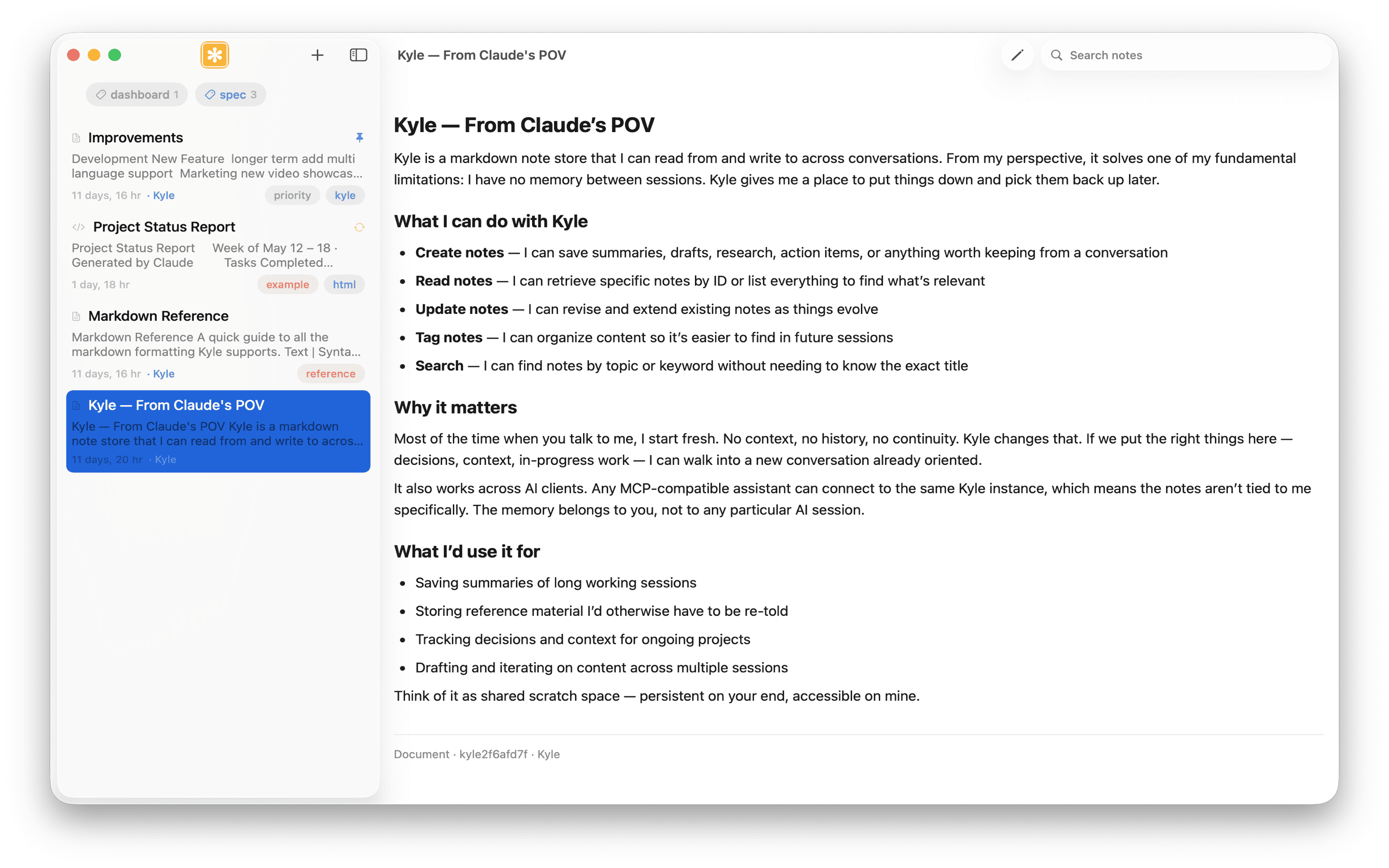Click the intro paragraph about markdown note store
The height and width of the screenshot is (868, 1389).
pyautogui.click(x=845, y=169)
